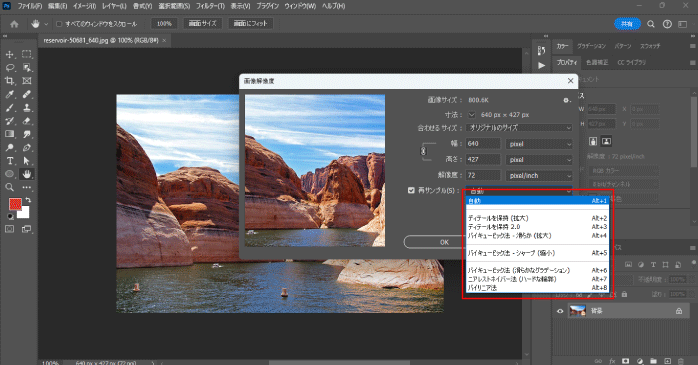
Task: Select the Frame tool
Action: [27, 81]
